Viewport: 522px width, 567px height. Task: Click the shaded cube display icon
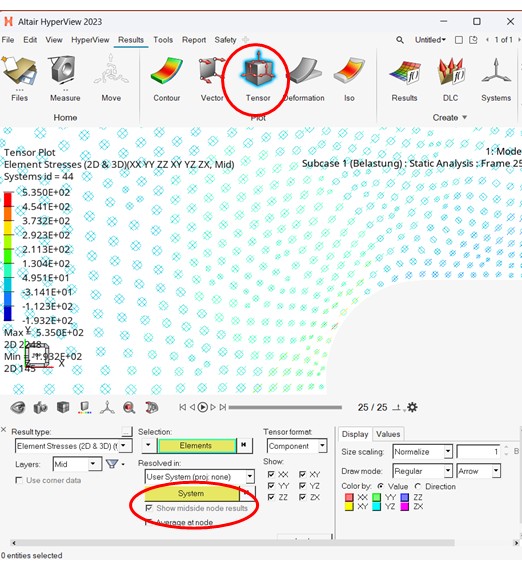pos(63,407)
